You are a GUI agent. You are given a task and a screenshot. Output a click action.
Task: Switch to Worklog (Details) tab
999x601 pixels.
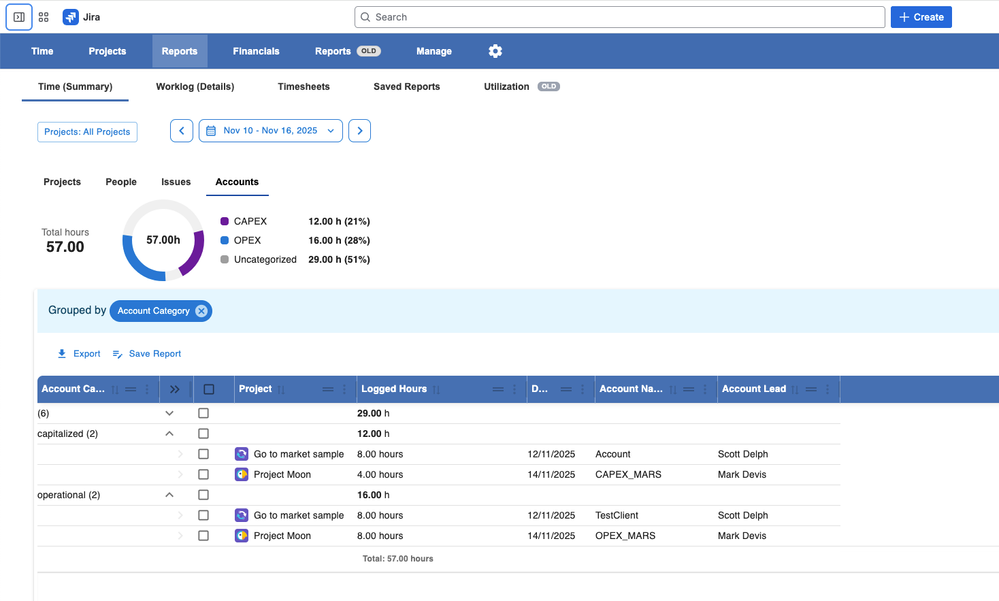tap(195, 87)
